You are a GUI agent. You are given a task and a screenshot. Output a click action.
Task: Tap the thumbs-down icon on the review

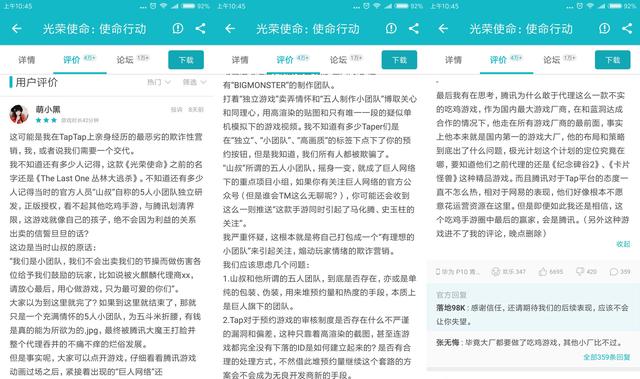pyautogui.click(x=580, y=271)
